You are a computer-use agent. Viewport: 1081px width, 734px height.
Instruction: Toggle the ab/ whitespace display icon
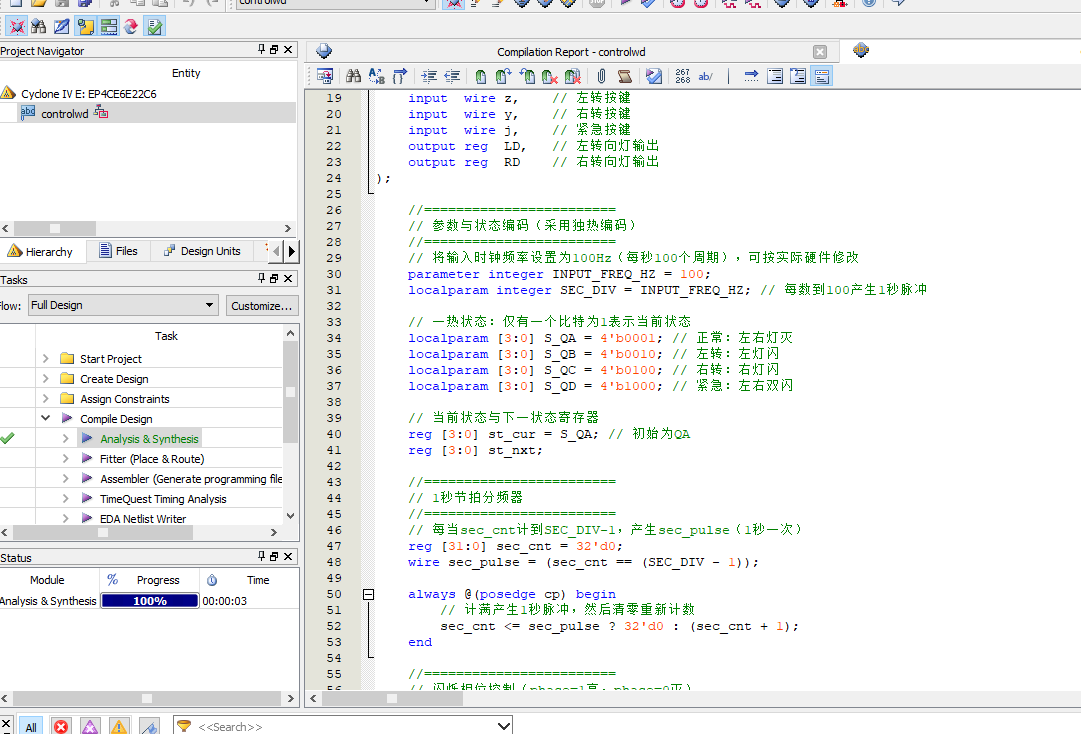(x=705, y=76)
